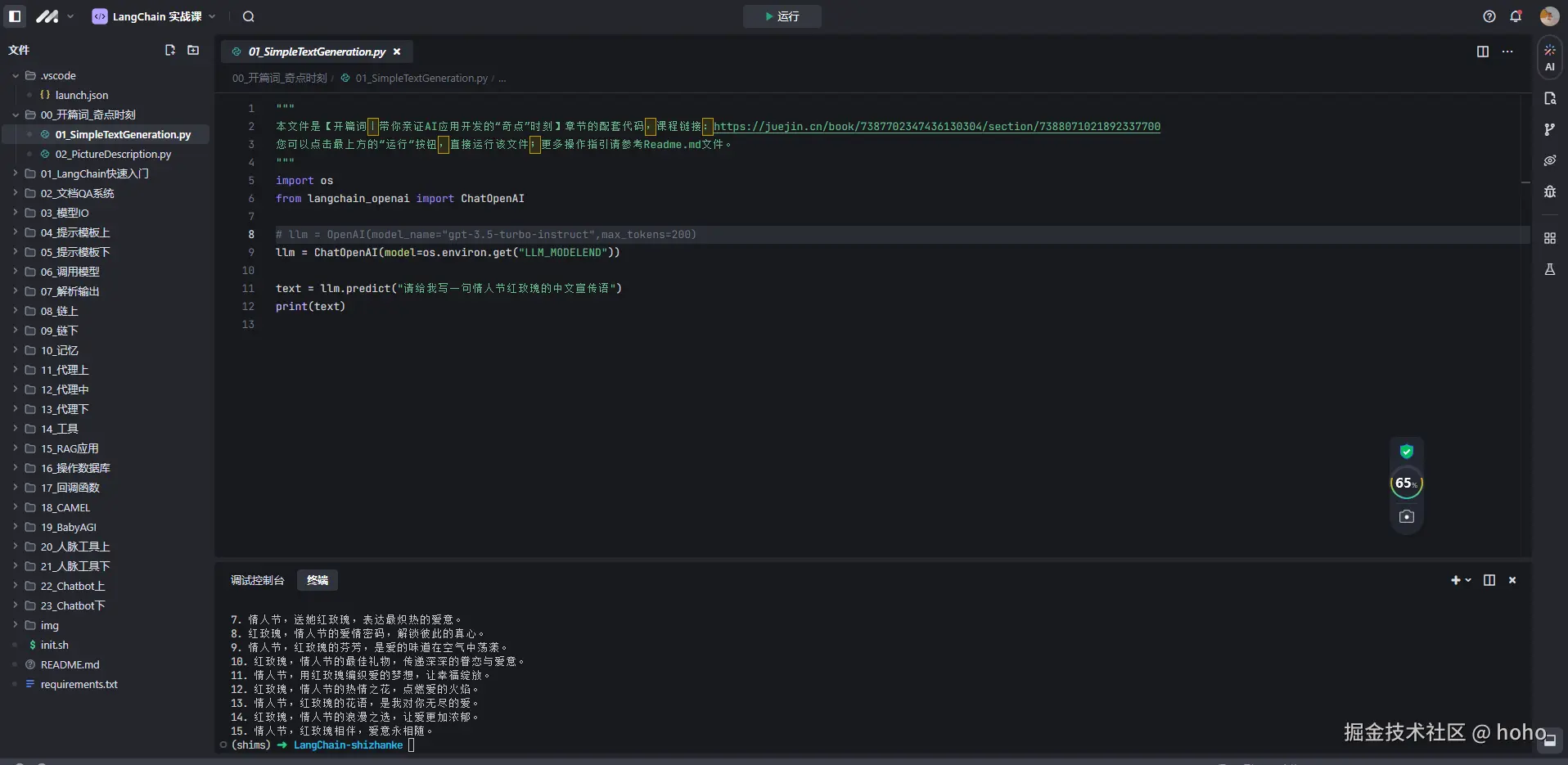Toggle split editor layout
Screen dimensions: 1568x765
coord(1482,52)
